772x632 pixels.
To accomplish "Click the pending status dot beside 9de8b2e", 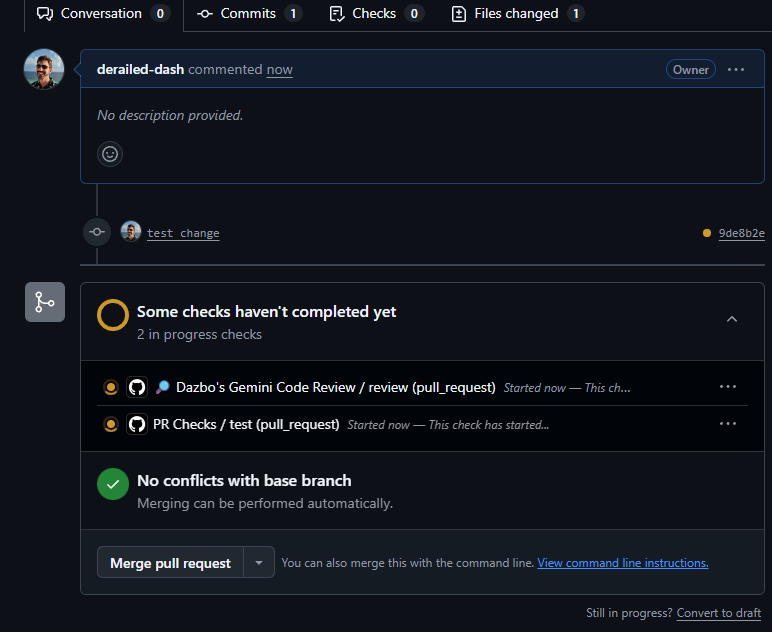I will [x=707, y=233].
